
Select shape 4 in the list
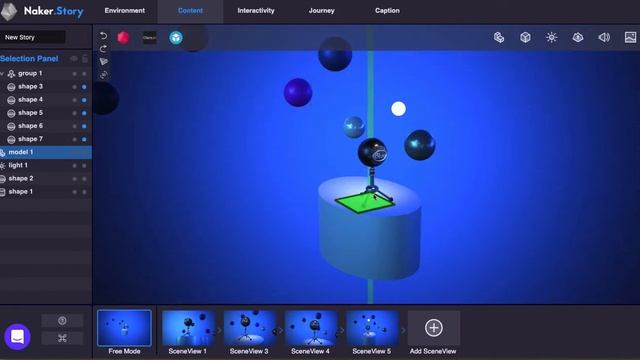(x=46, y=100)
